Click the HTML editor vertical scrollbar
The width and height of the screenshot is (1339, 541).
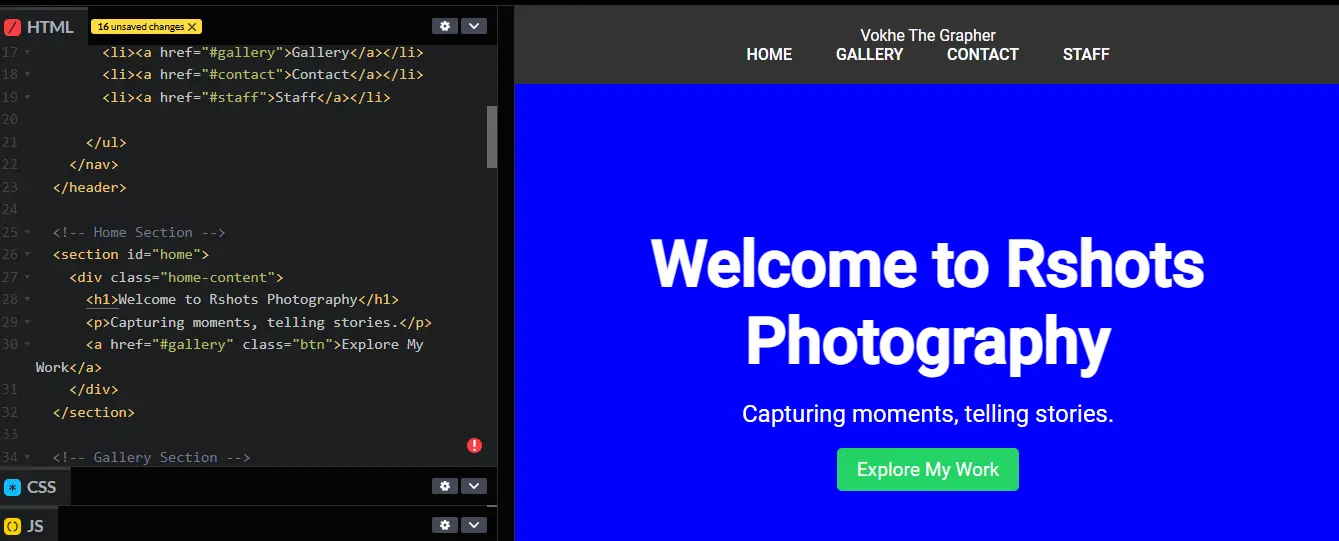[x=492, y=137]
